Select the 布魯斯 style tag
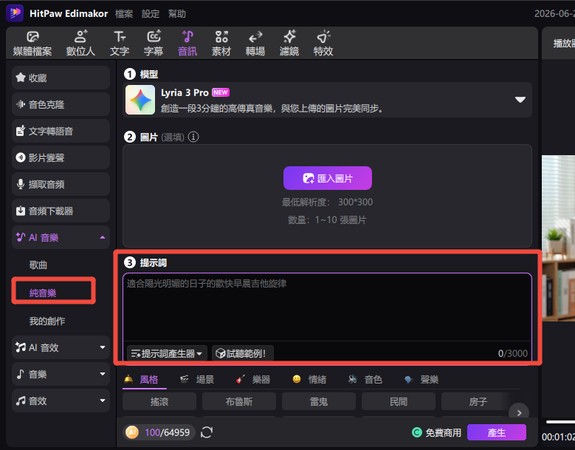This screenshot has width=575, height=450. coord(239,402)
